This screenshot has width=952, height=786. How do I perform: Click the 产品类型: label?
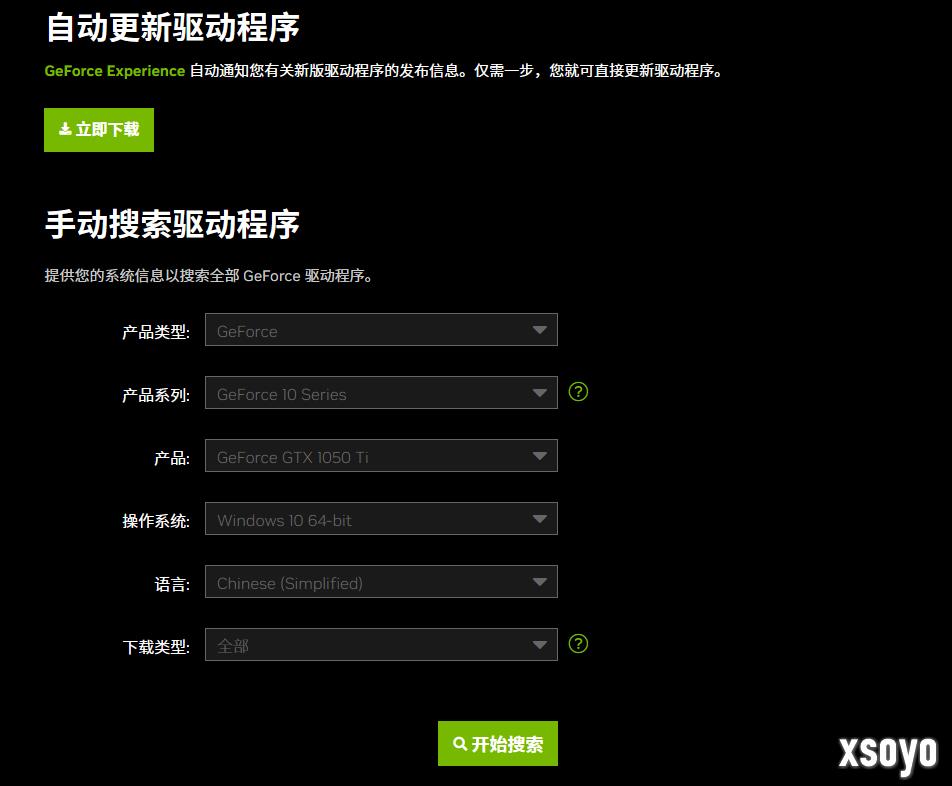tap(156, 332)
